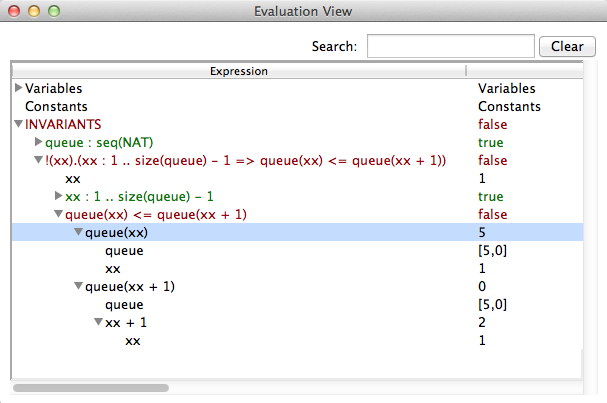Select the Constants row
607x403 pixels.
coord(56,106)
